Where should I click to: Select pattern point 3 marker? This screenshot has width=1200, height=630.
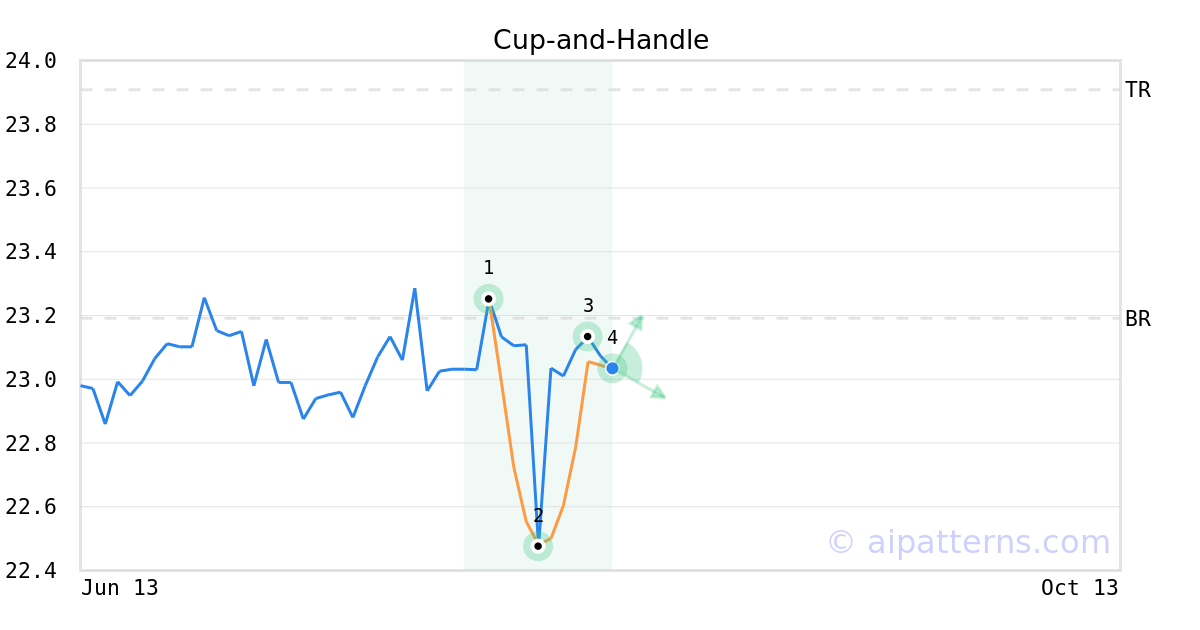click(587, 336)
